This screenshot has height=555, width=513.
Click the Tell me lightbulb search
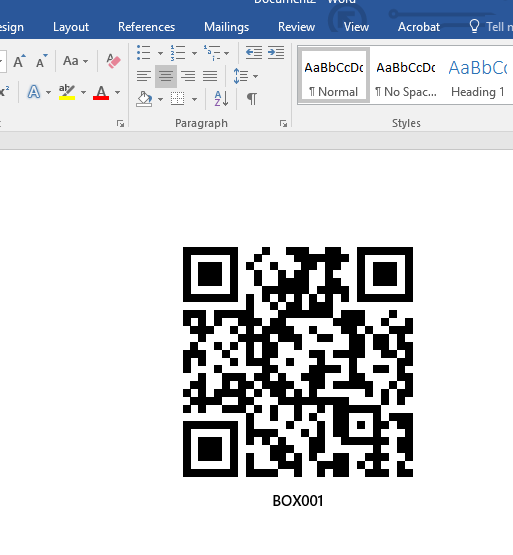[x=490, y=27]
